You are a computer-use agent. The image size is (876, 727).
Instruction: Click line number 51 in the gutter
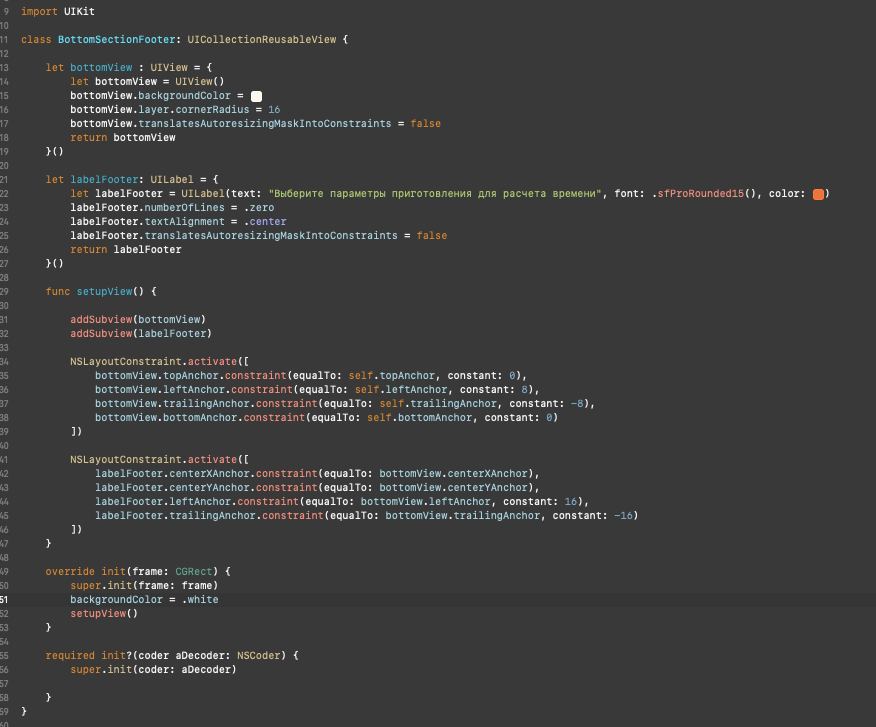[4, 600]
